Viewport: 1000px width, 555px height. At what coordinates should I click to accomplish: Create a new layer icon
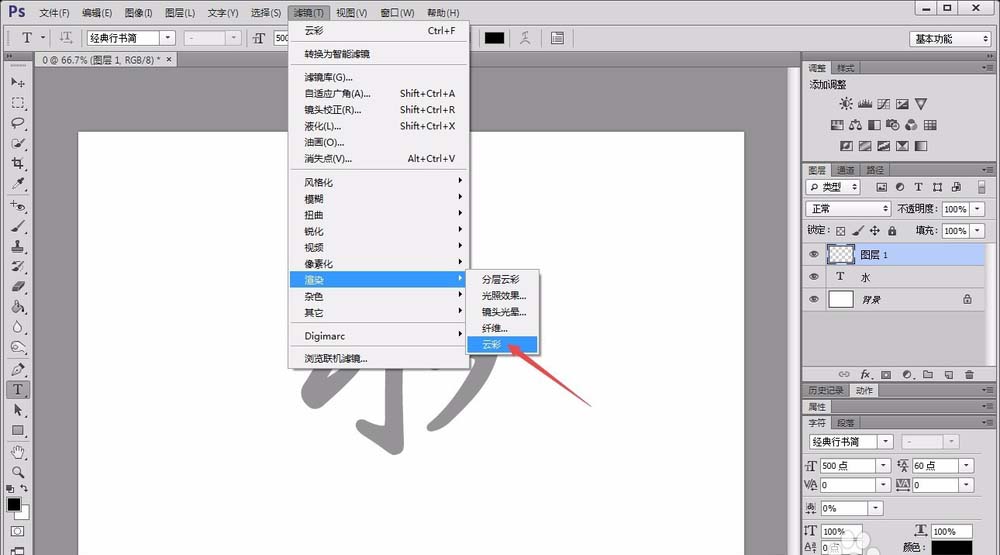949,374
